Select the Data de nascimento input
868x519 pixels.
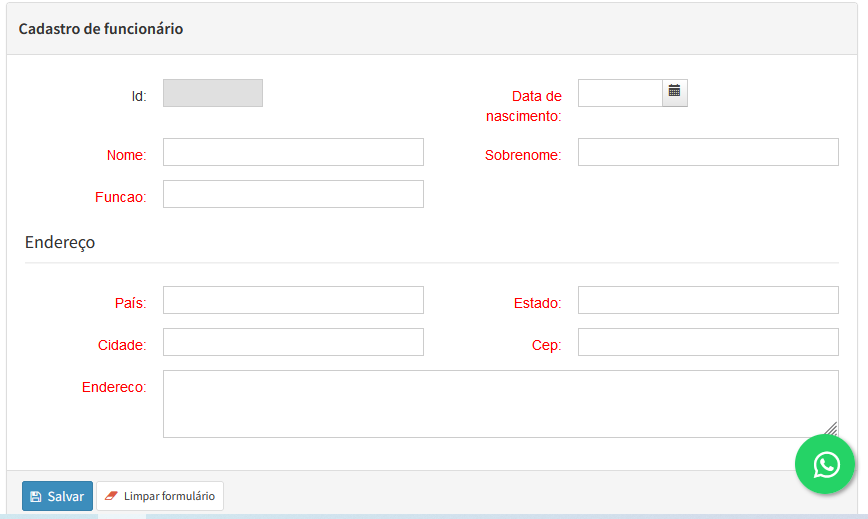(x=620, y=93)
